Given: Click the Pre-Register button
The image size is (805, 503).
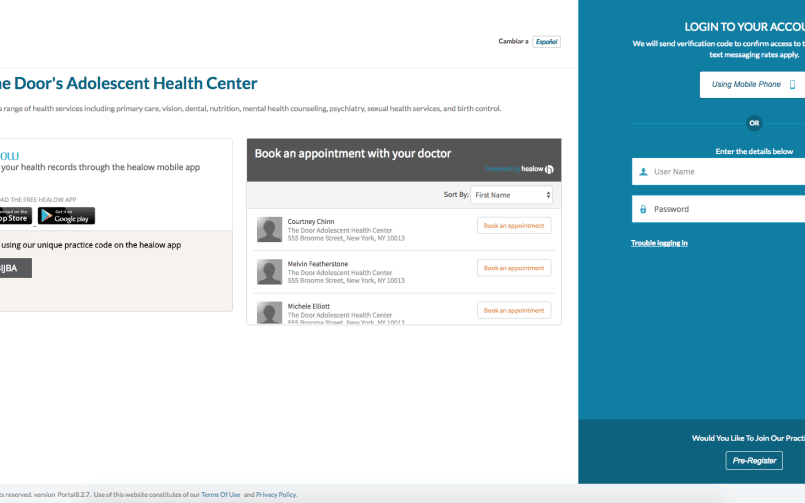Looking at the screenshot, I should (754, 460).
